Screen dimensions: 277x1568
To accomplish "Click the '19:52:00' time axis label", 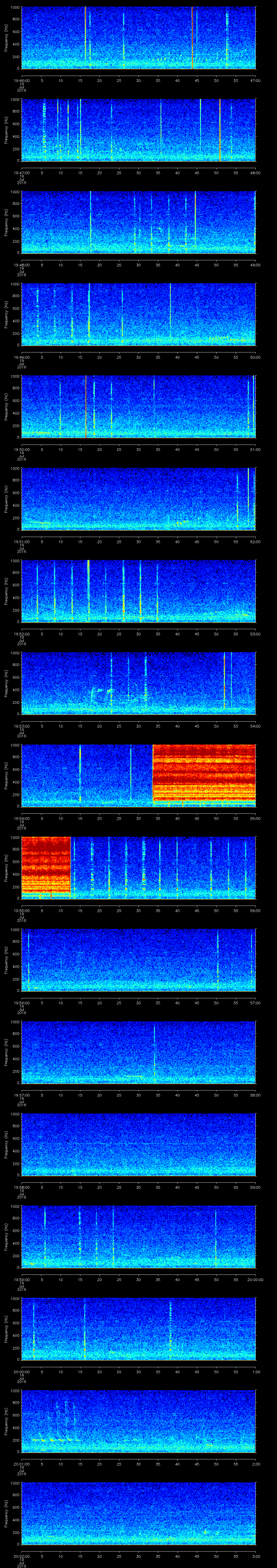I will pyautogui.click(x=21, y=634).
